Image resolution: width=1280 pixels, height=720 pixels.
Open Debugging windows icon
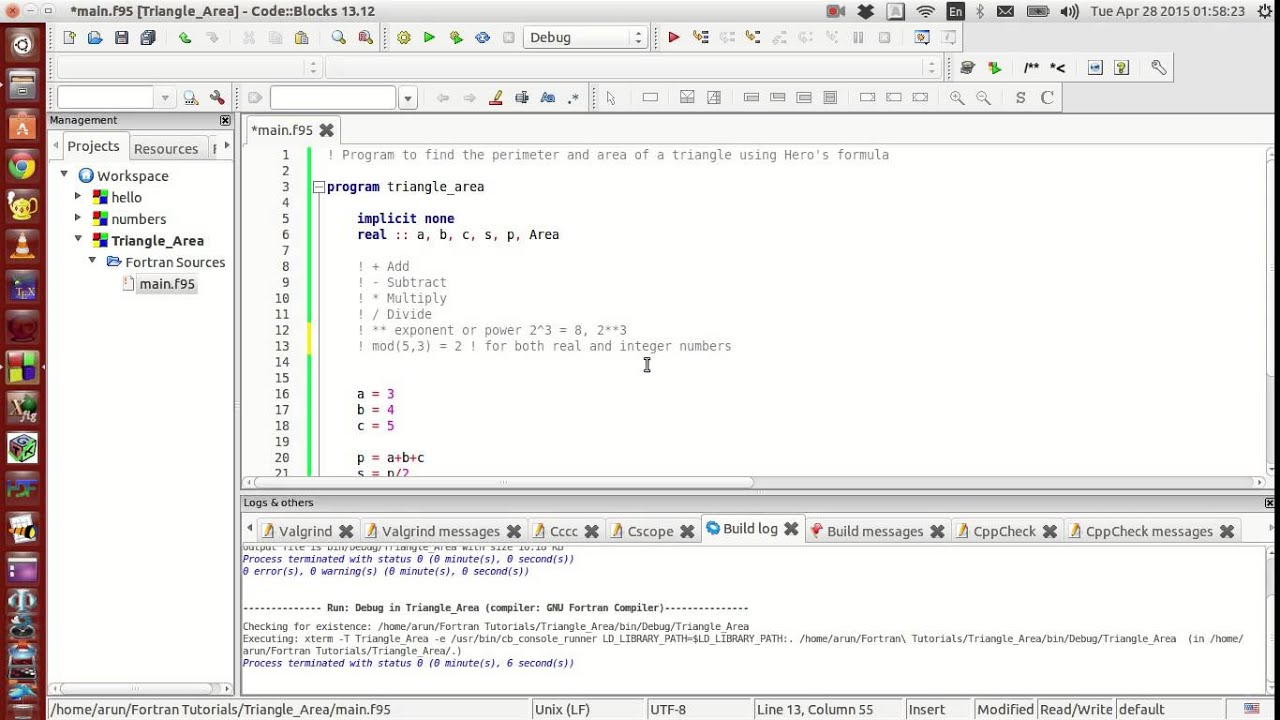coord(922,37)
